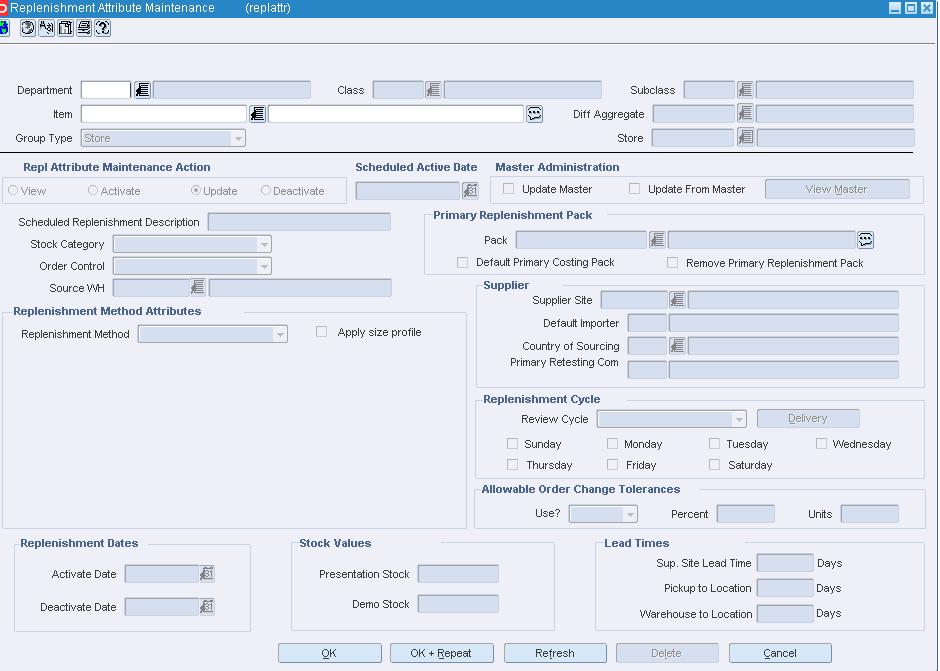Click the Help question-mark toolbar icon
This screenshot has width=940, height=671.
pos(101,28)
